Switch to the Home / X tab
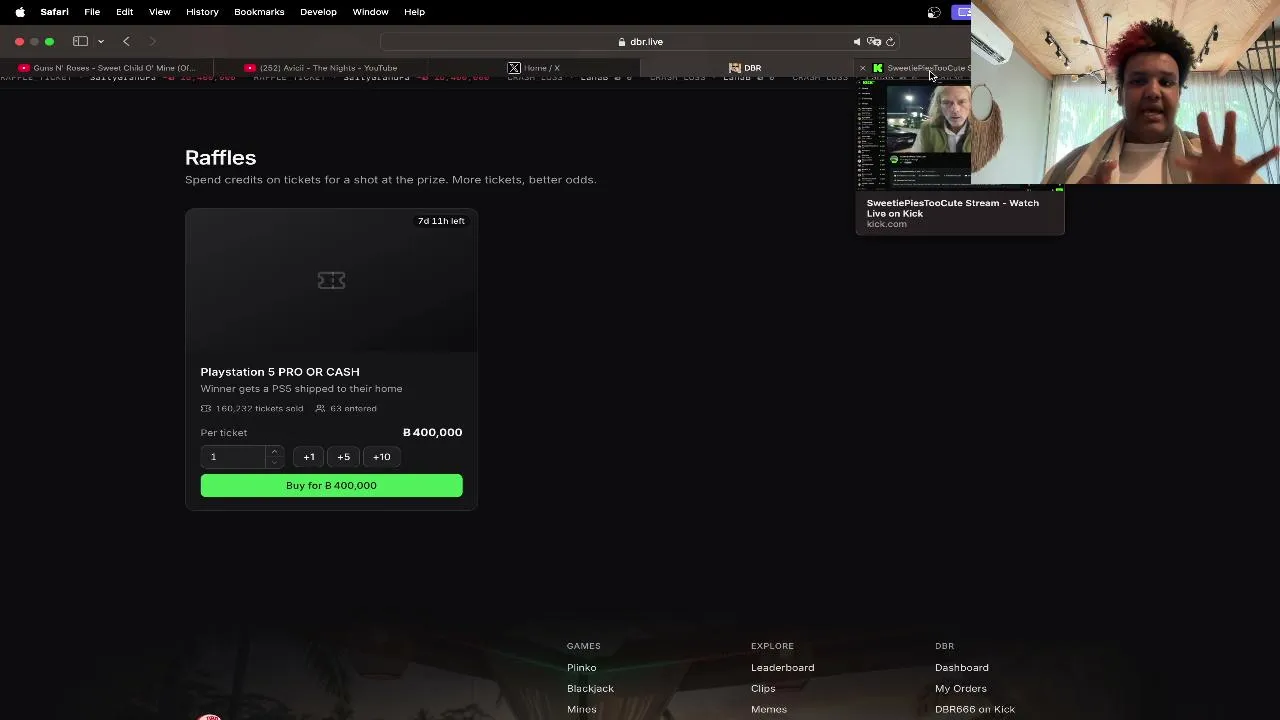This screenshot has width=1280, height=720. pos(533,68)
